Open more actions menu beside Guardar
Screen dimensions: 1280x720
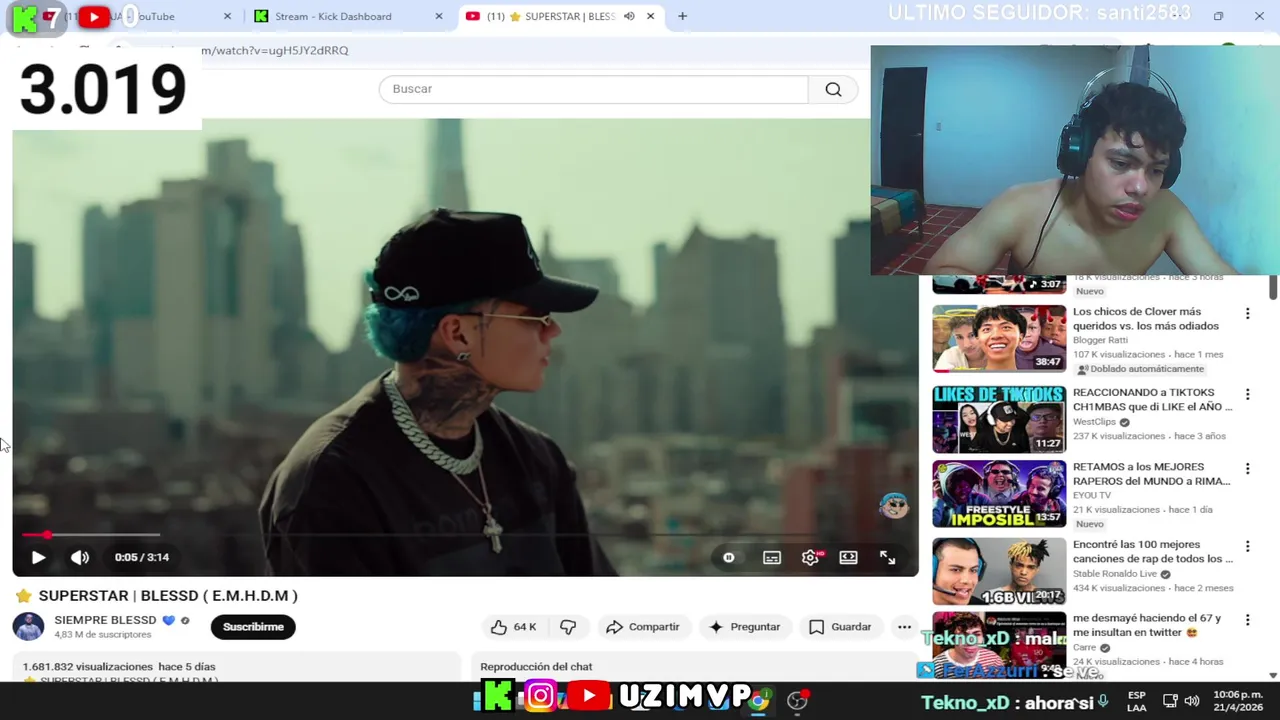click(904, 627)
